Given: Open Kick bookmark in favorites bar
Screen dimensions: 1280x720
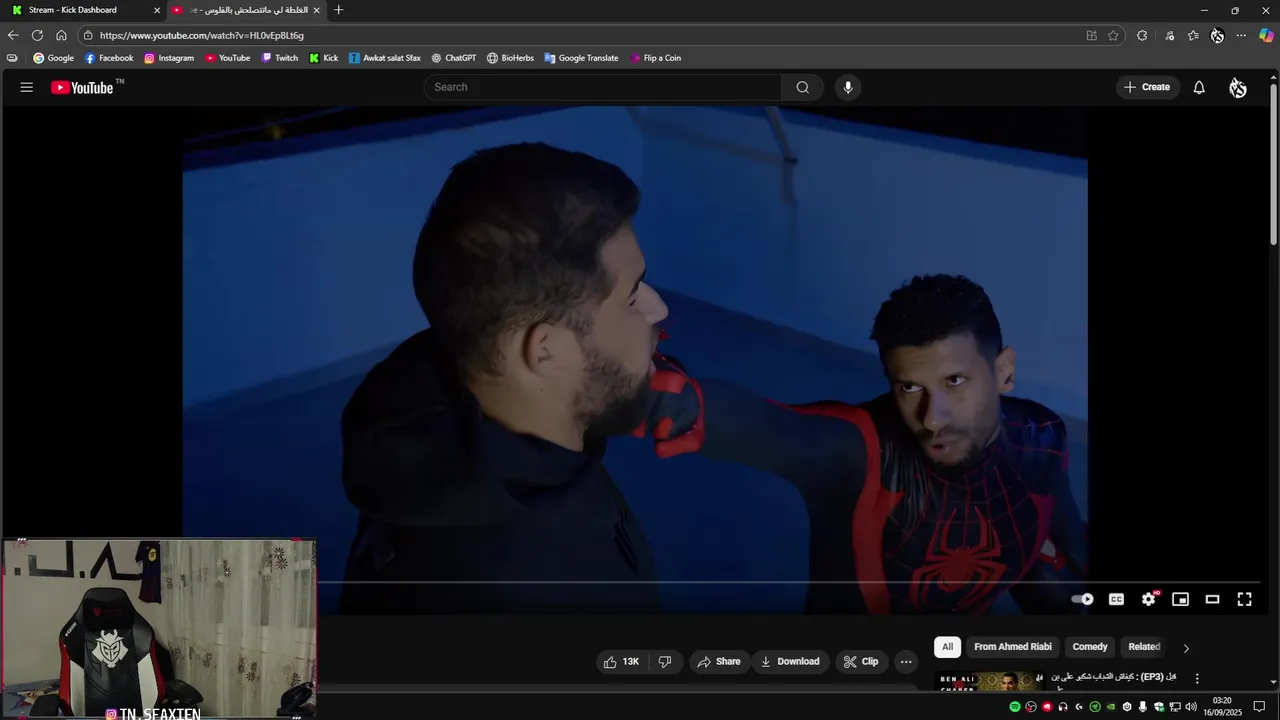Looking at the screenshot, I should coord(324,58).
